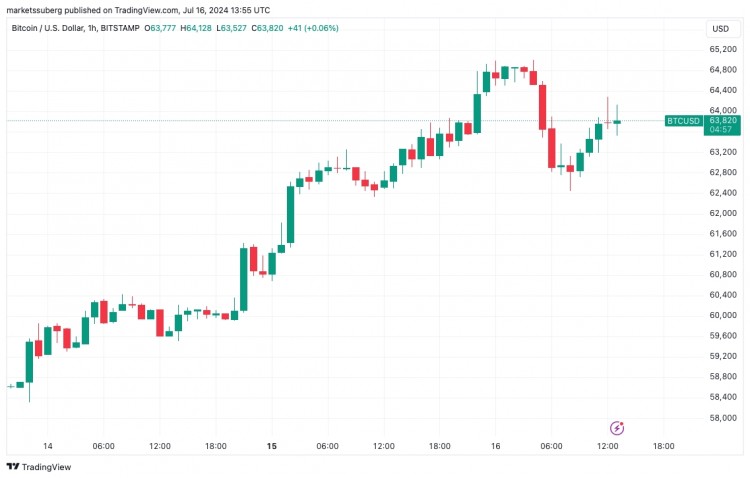Click the large red candle after 16 marker
The width and height of the screenshot is (750, 478).
pos(542,107)
